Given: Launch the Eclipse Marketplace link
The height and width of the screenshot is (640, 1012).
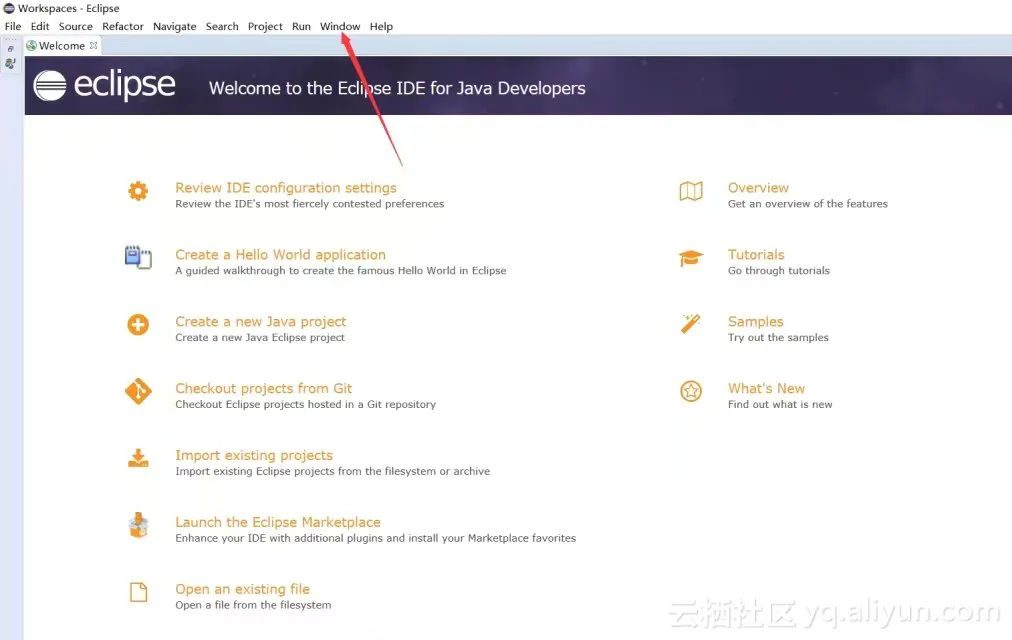Looking at the screenshot, I should point(278,522).
